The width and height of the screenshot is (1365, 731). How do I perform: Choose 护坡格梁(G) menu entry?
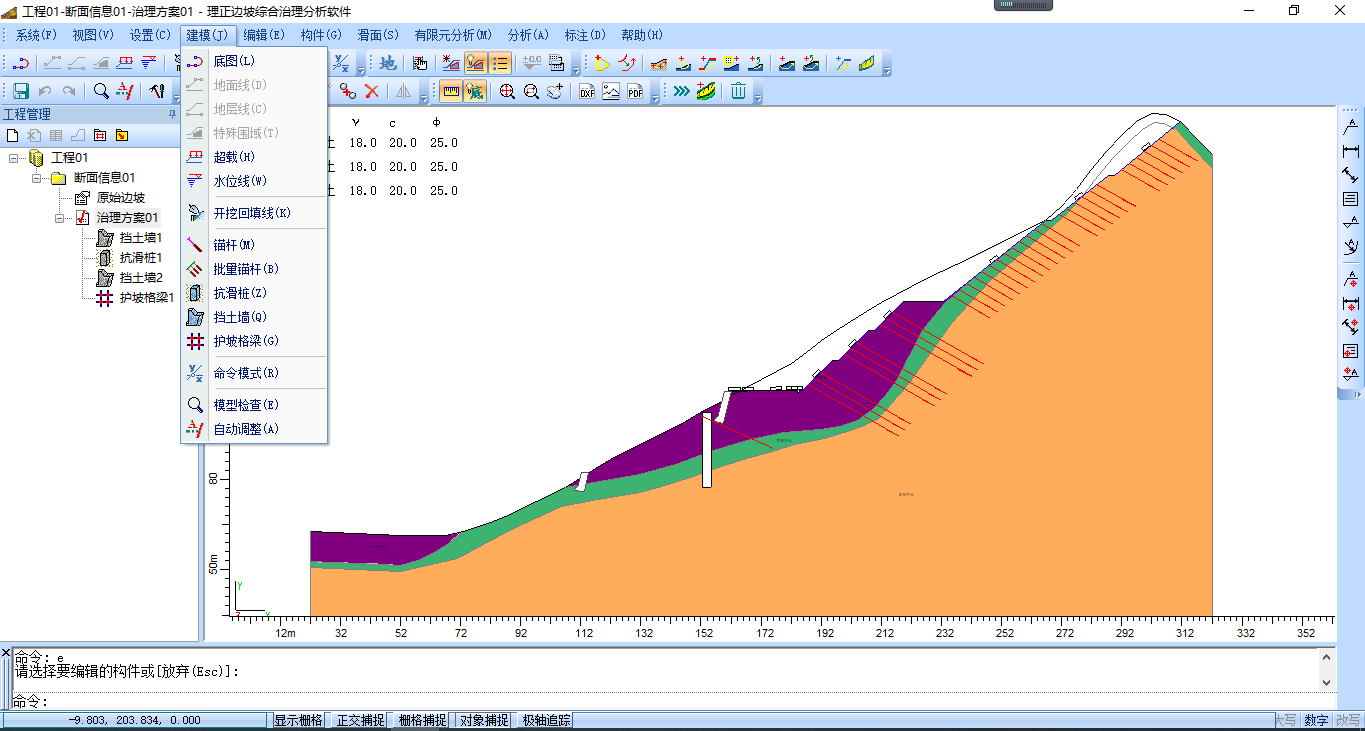254,341
